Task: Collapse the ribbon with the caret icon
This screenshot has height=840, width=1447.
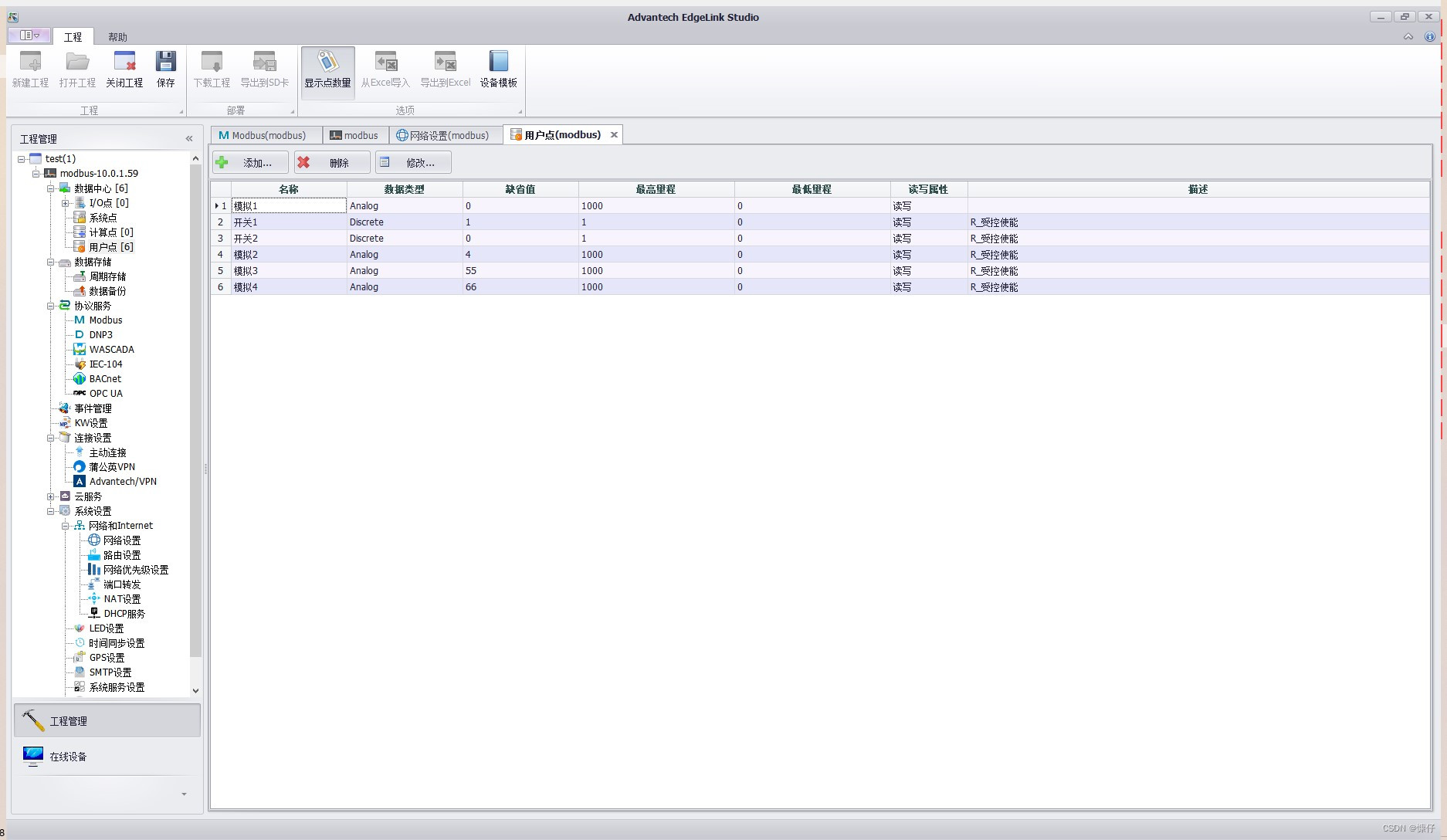Action: pos(1408,36)
